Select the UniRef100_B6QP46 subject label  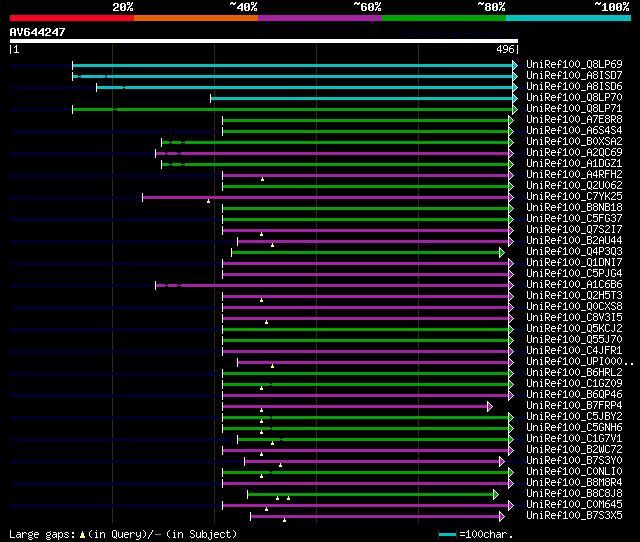574,395
